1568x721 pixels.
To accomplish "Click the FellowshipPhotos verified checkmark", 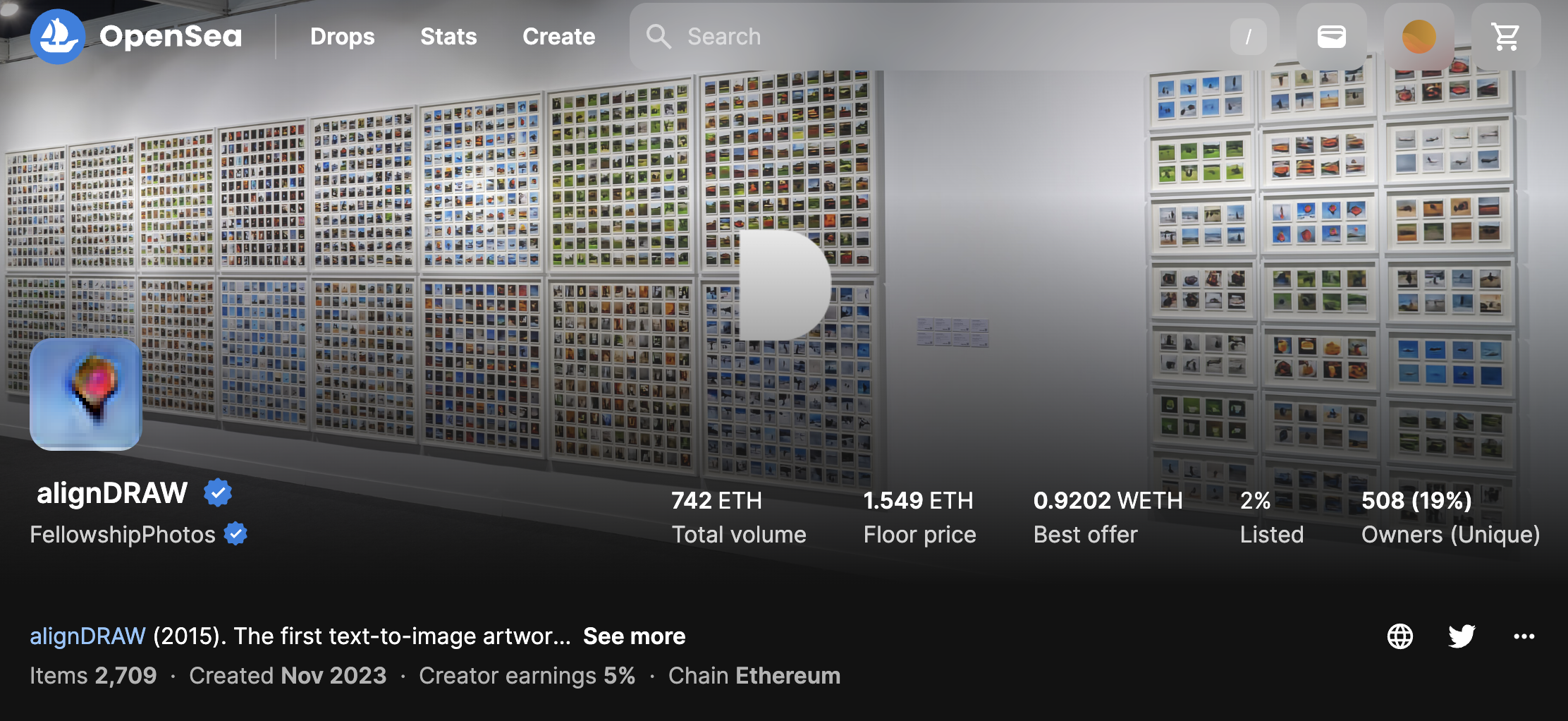I will 235,534.
